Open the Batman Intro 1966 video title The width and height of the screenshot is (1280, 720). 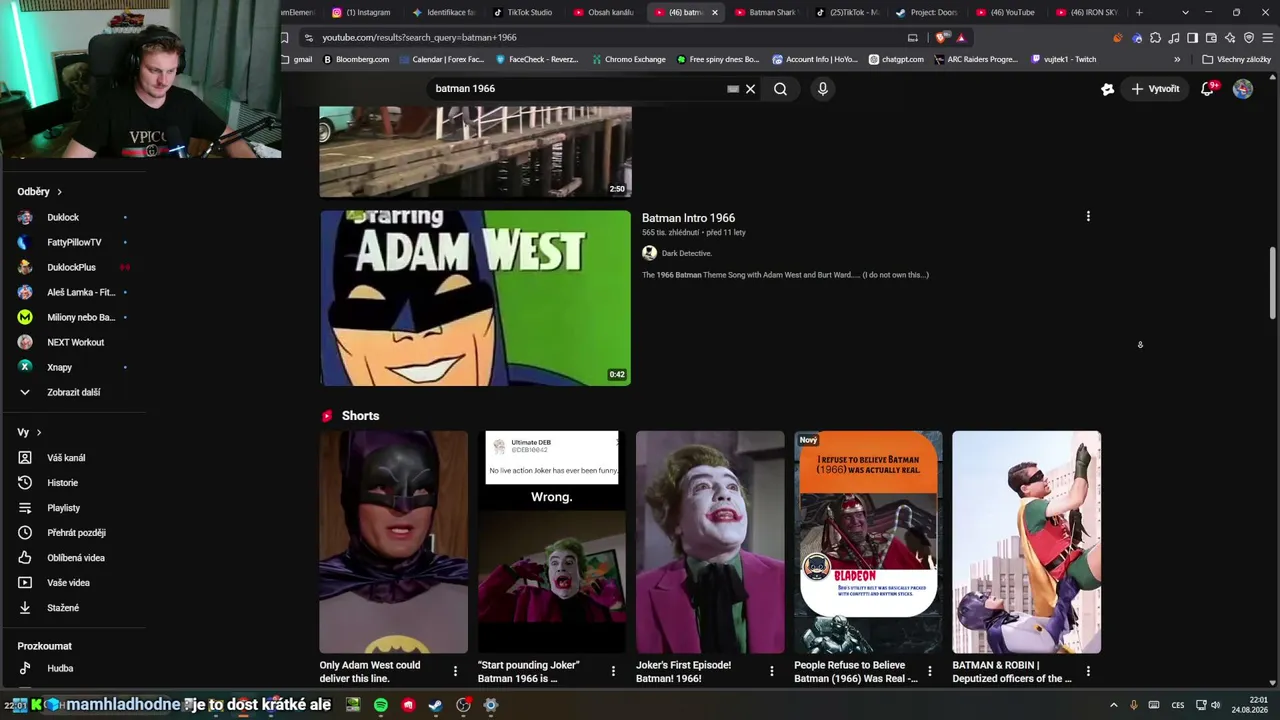(x=688, y=218)
